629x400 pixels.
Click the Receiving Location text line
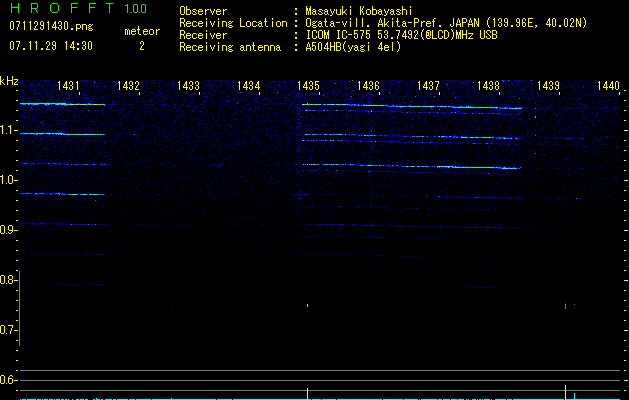(x=383, y=23)
